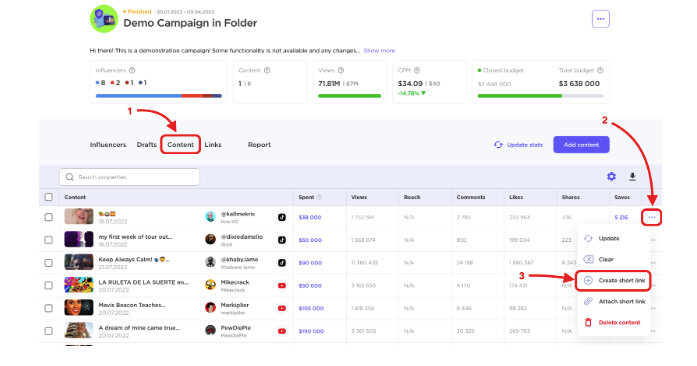
Task: Expand the description with Show more
Action: [379, 51]
